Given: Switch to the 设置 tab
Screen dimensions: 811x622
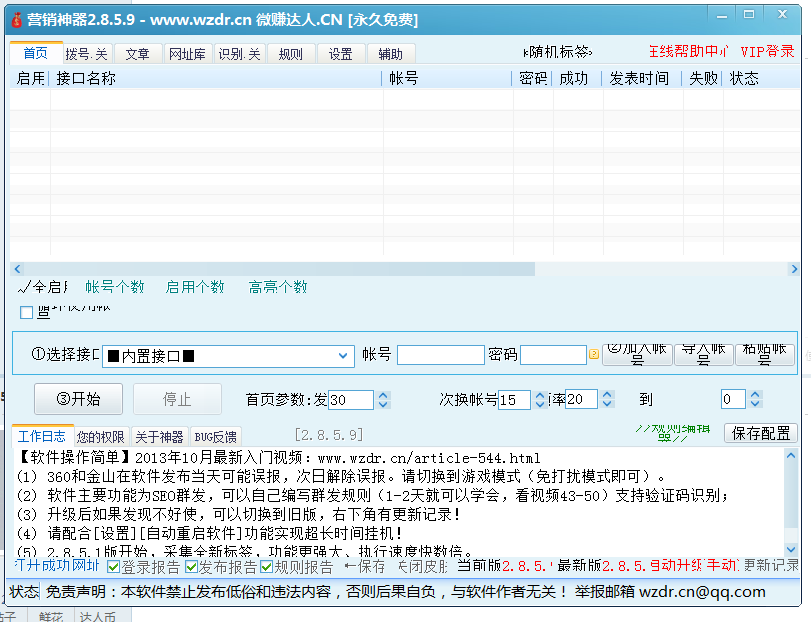Looking at the screenshot, I should pyautogui.click(x=340, y=54).
